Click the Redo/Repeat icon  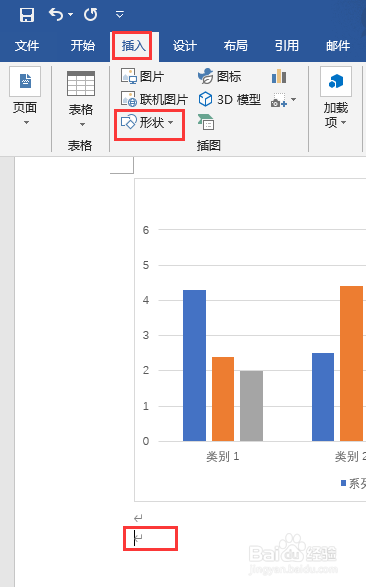[x=91, y=15]
